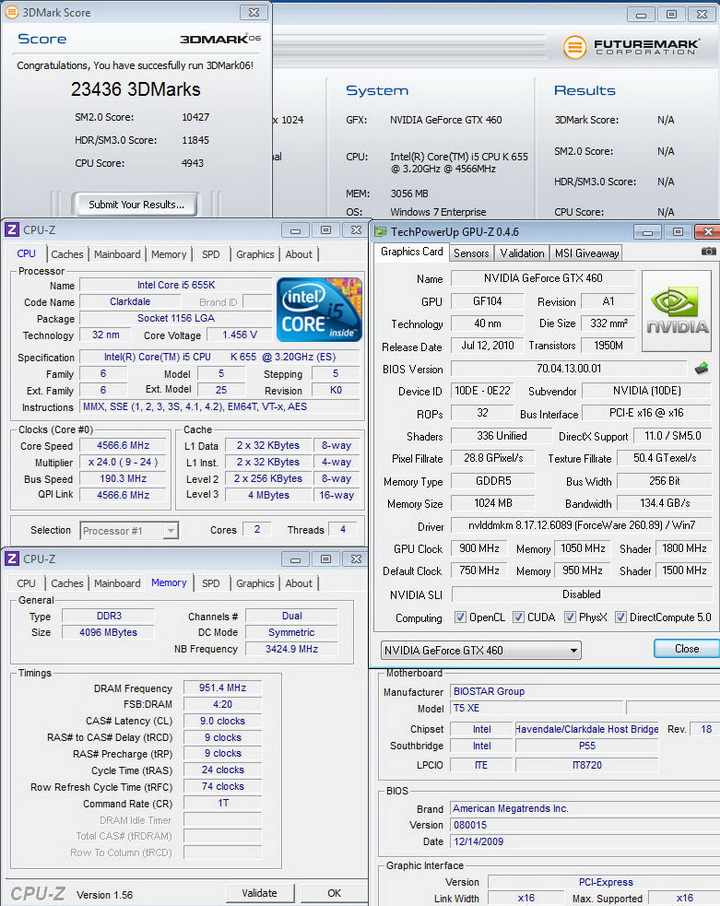Toggle the OpenCL checkbox
The height and width of the screenshot is (906, 720).
point(460,617)
